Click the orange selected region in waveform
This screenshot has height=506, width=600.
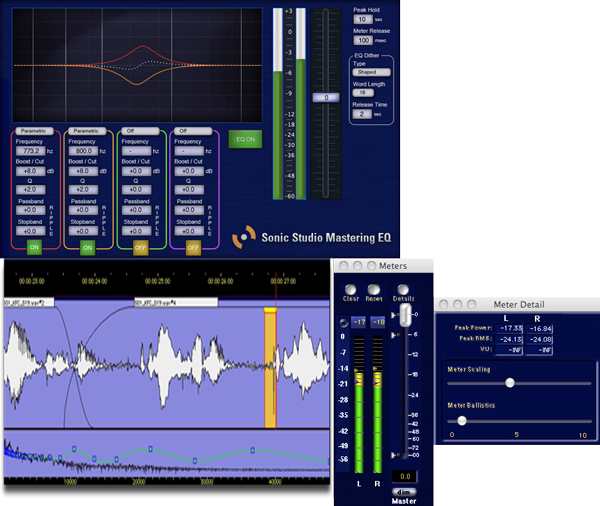[x=270, y=369]
